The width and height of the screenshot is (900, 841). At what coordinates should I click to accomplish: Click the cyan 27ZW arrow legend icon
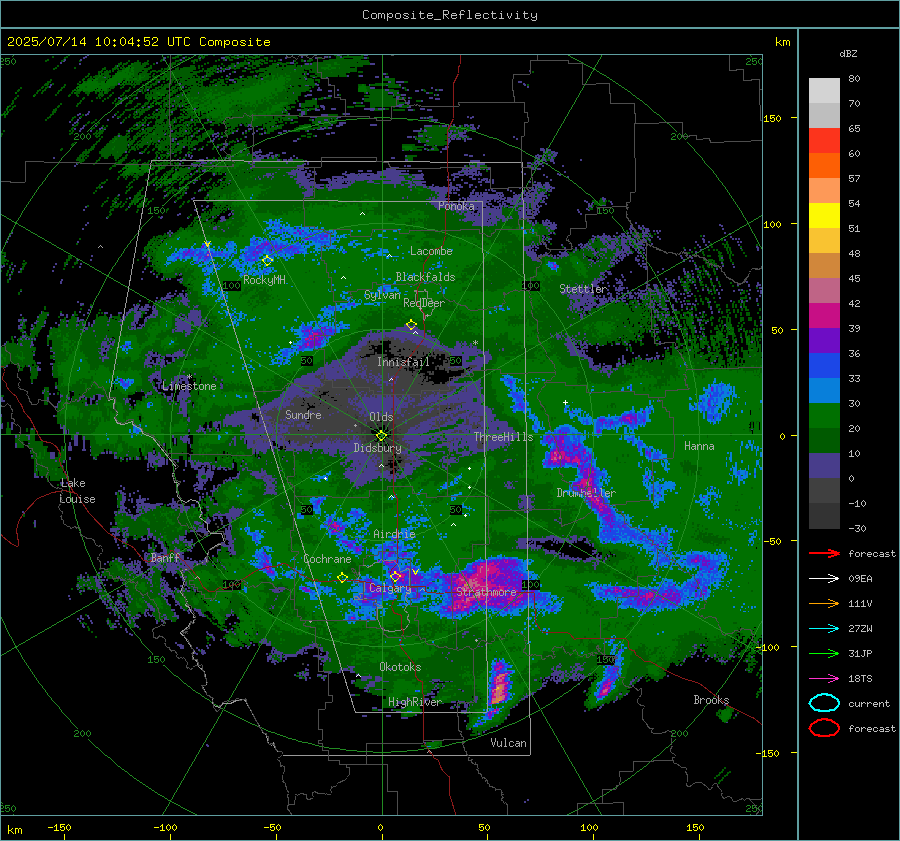tap(824, 628)
